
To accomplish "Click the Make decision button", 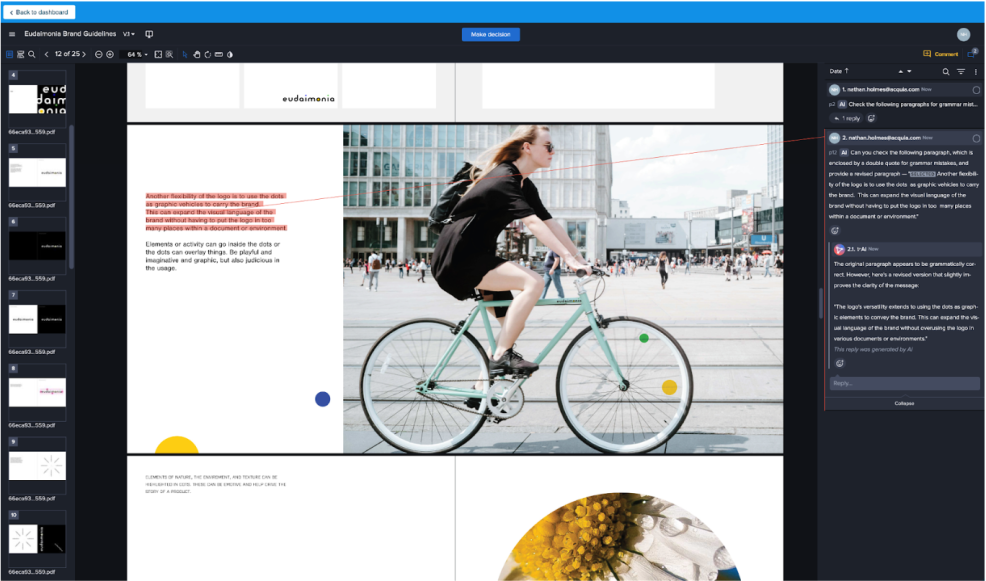I will click(x=490, y=35).
